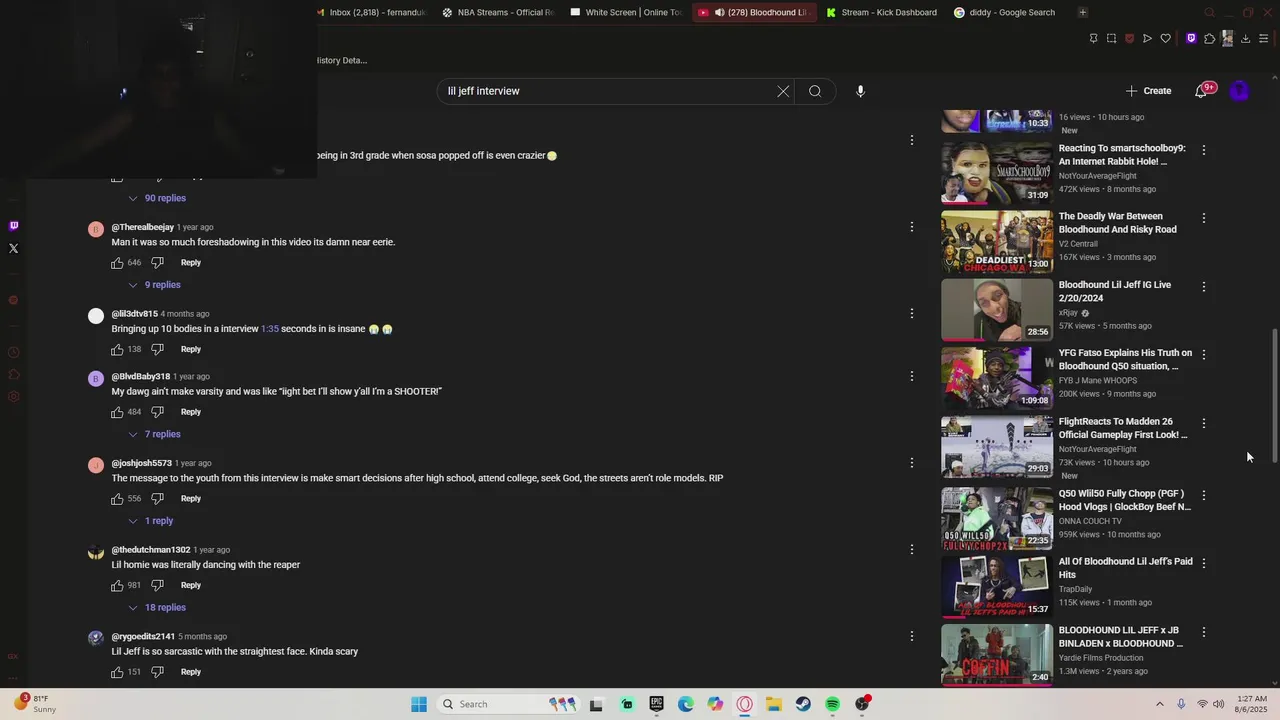Viewport: 1280px width, 720px height.
Task: Dislike the comment by @Therealbeejay
Action: pyautogui.click(x=157, y=263)
